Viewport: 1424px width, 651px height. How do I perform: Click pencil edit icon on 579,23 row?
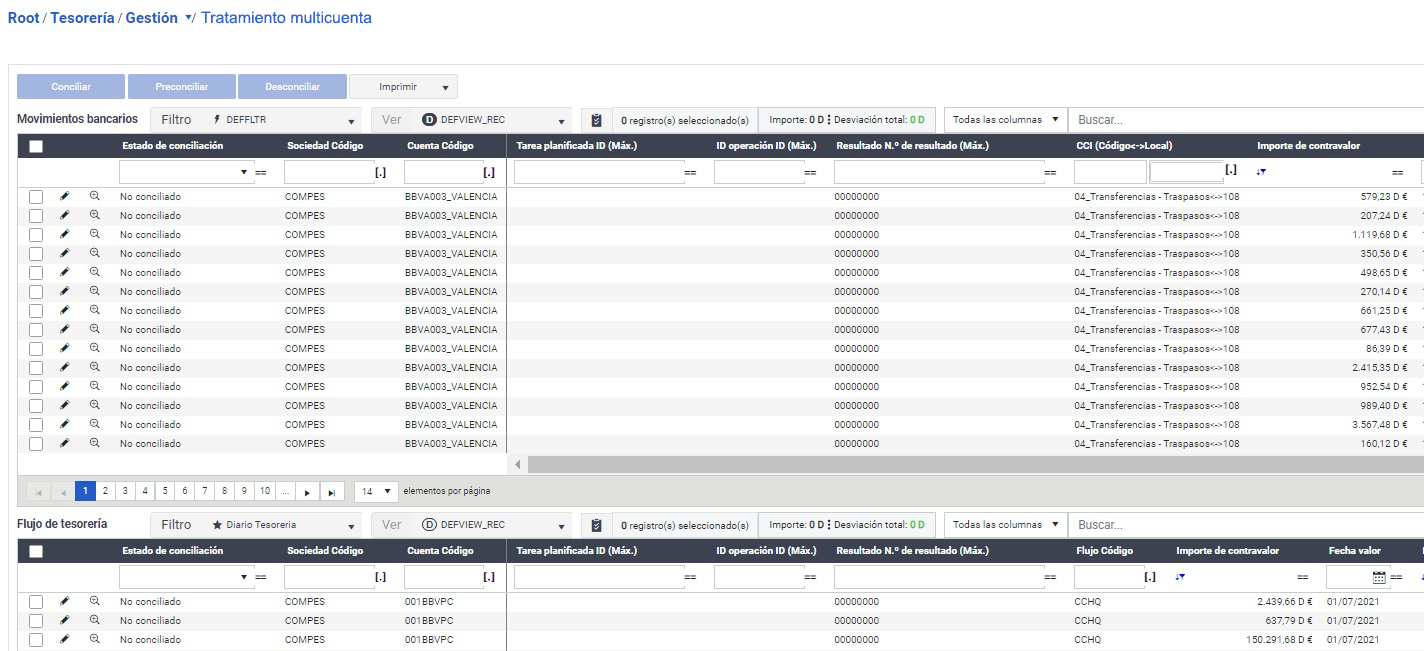pyautogui.click(x=65, y=196)
